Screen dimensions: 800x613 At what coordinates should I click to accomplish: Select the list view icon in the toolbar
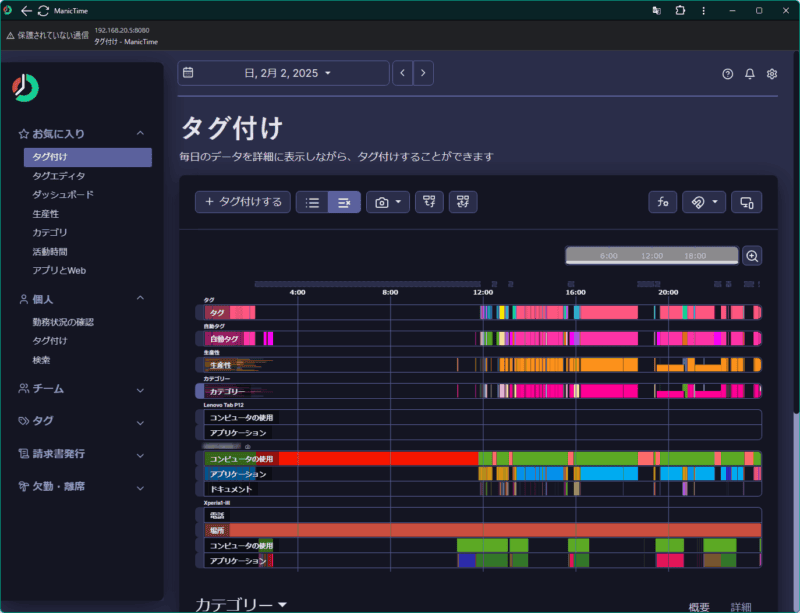pyautogui.click(x=311, y=202)
